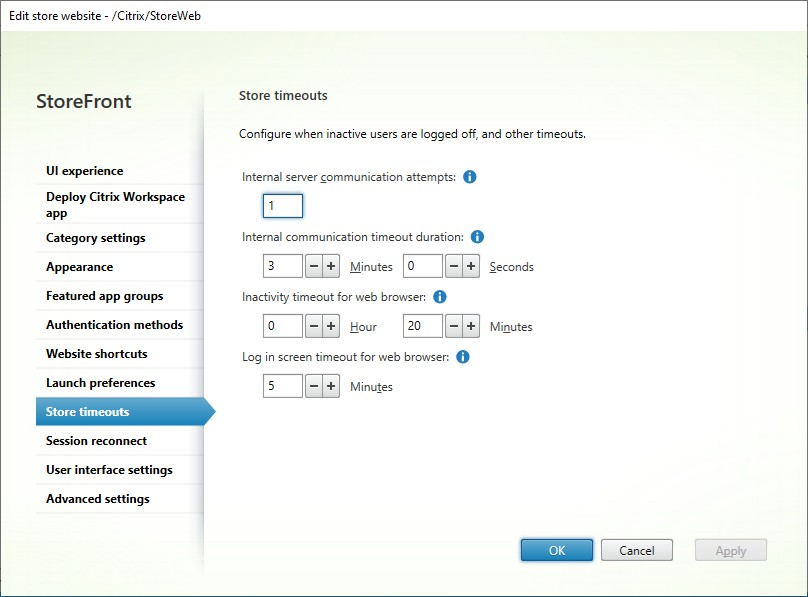Viewport: 808px width, 597px height.
Task: Navigate to Advanced settings
Action: coord(97,498)
